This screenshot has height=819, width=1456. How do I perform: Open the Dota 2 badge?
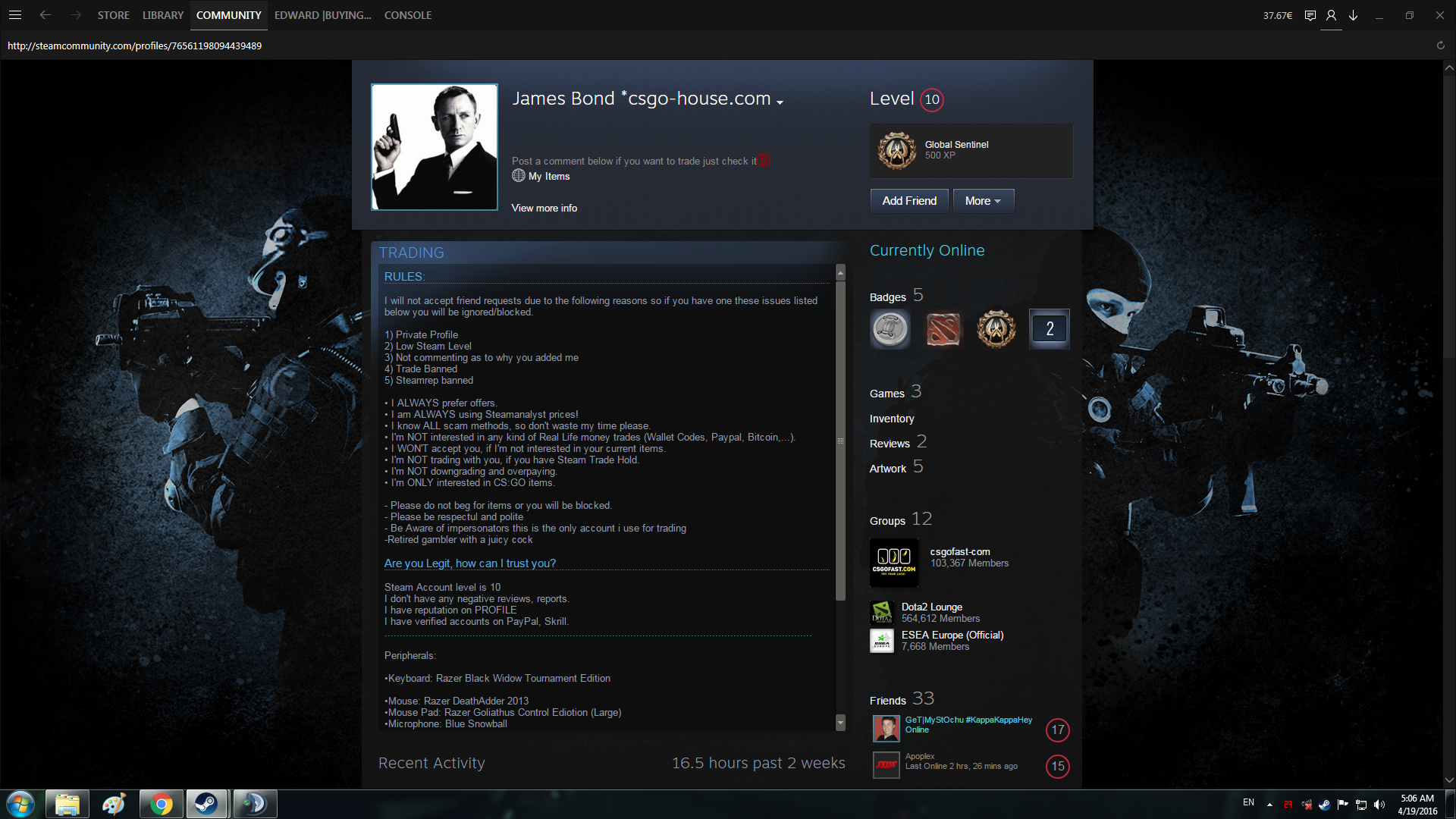(943, 329)
